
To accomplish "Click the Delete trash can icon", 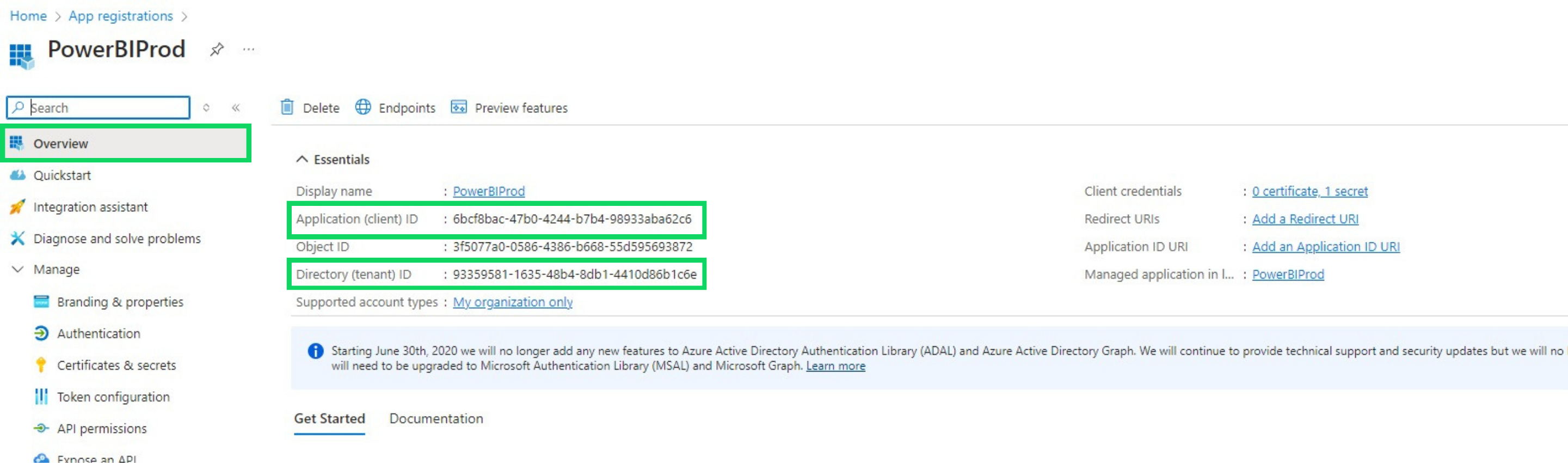I will tap(287, 108).
